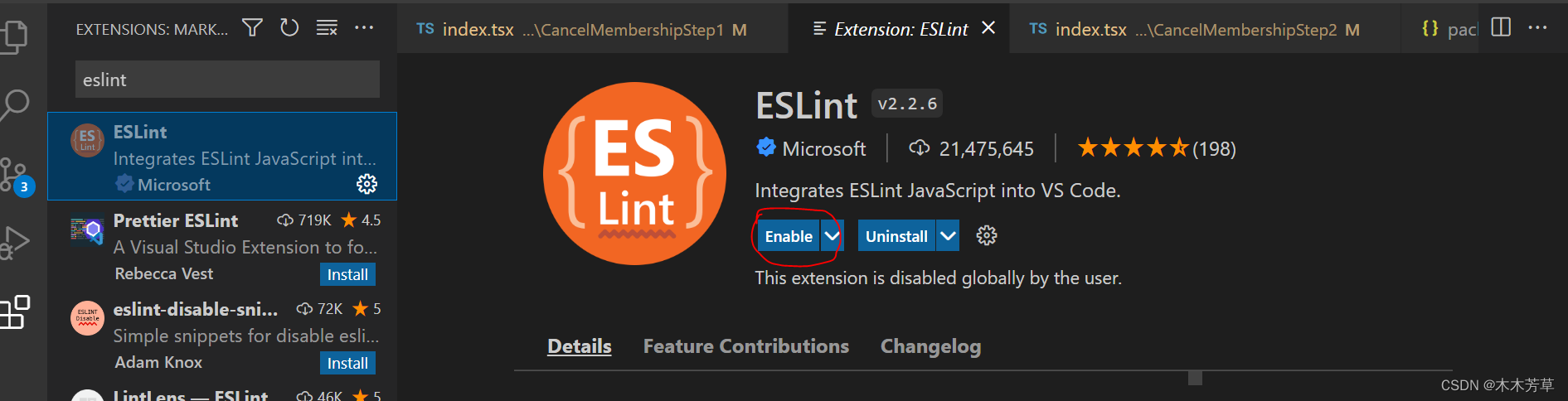Select ESLint in the extensions list
This screenshot has width=1568, height=401.
(222, 157)
